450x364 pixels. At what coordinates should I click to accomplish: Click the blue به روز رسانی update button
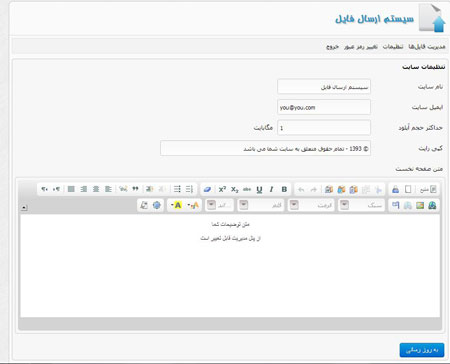[422, 350]
